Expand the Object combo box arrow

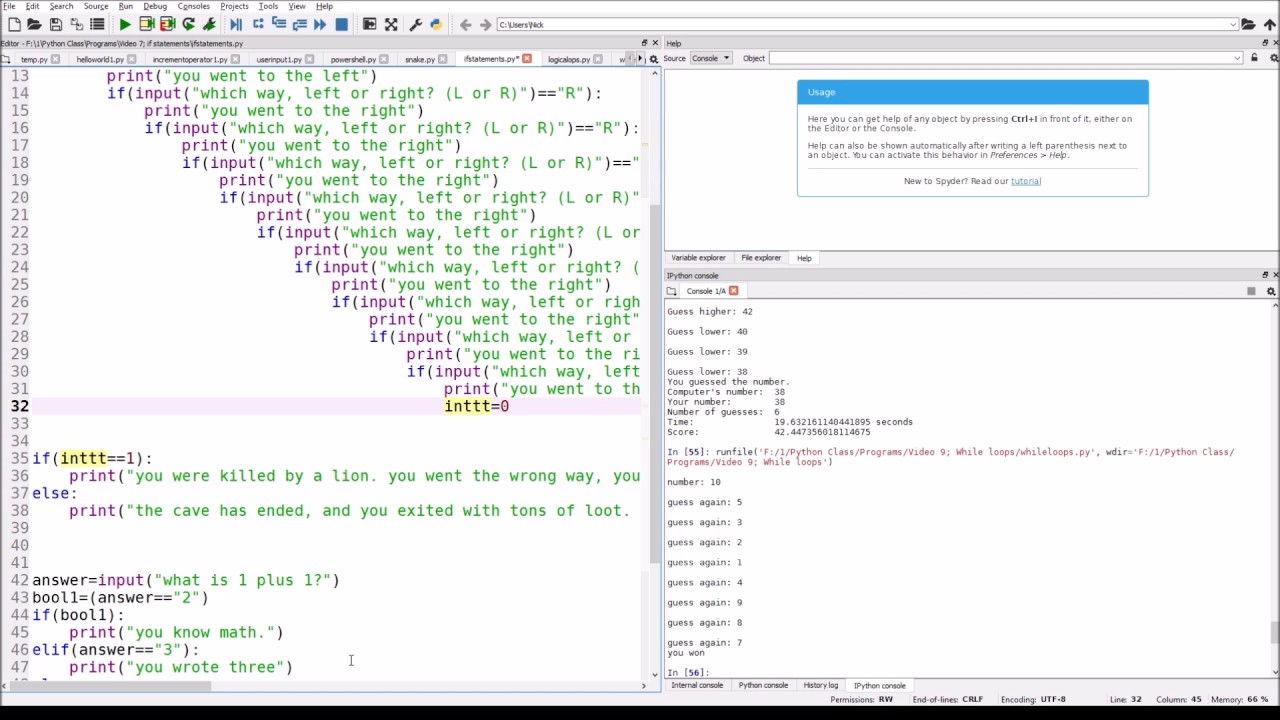click(1237, 58)
